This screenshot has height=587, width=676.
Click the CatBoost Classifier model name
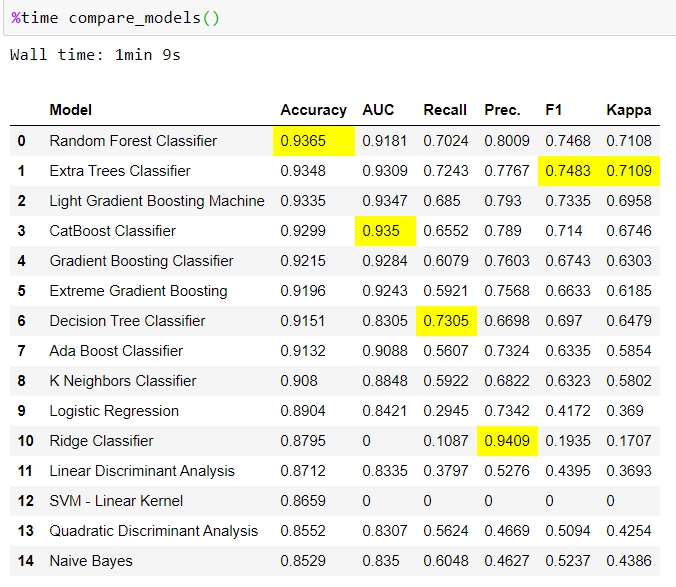(112, 231)
